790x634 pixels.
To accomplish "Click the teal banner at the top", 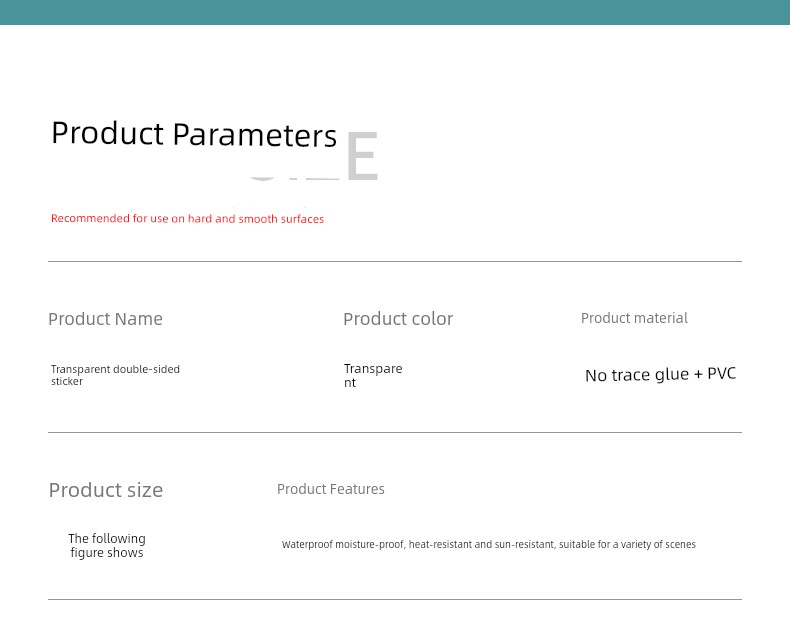I will coord(395,12).
